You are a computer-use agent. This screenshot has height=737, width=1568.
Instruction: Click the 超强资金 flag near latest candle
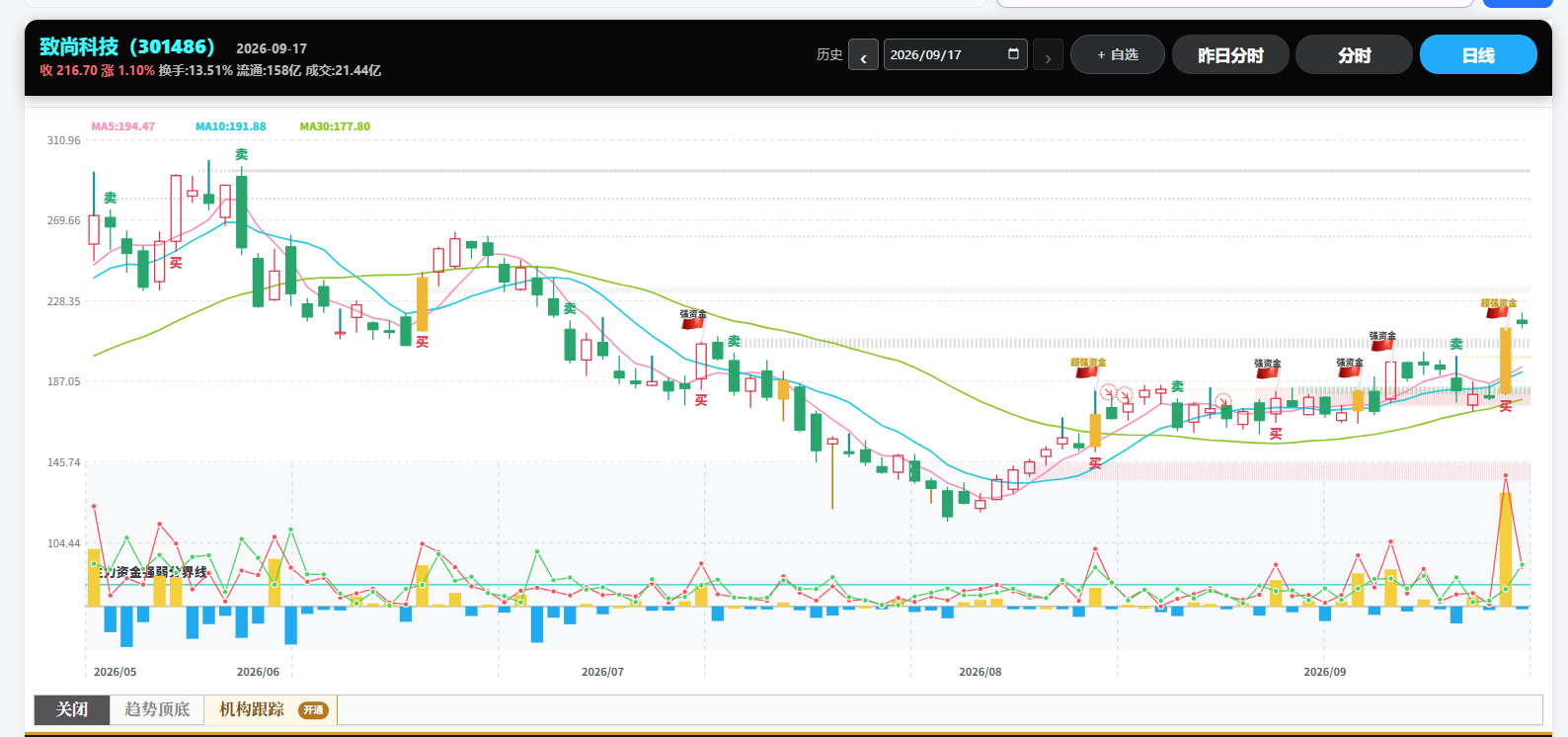click(x=1498, y=308)
